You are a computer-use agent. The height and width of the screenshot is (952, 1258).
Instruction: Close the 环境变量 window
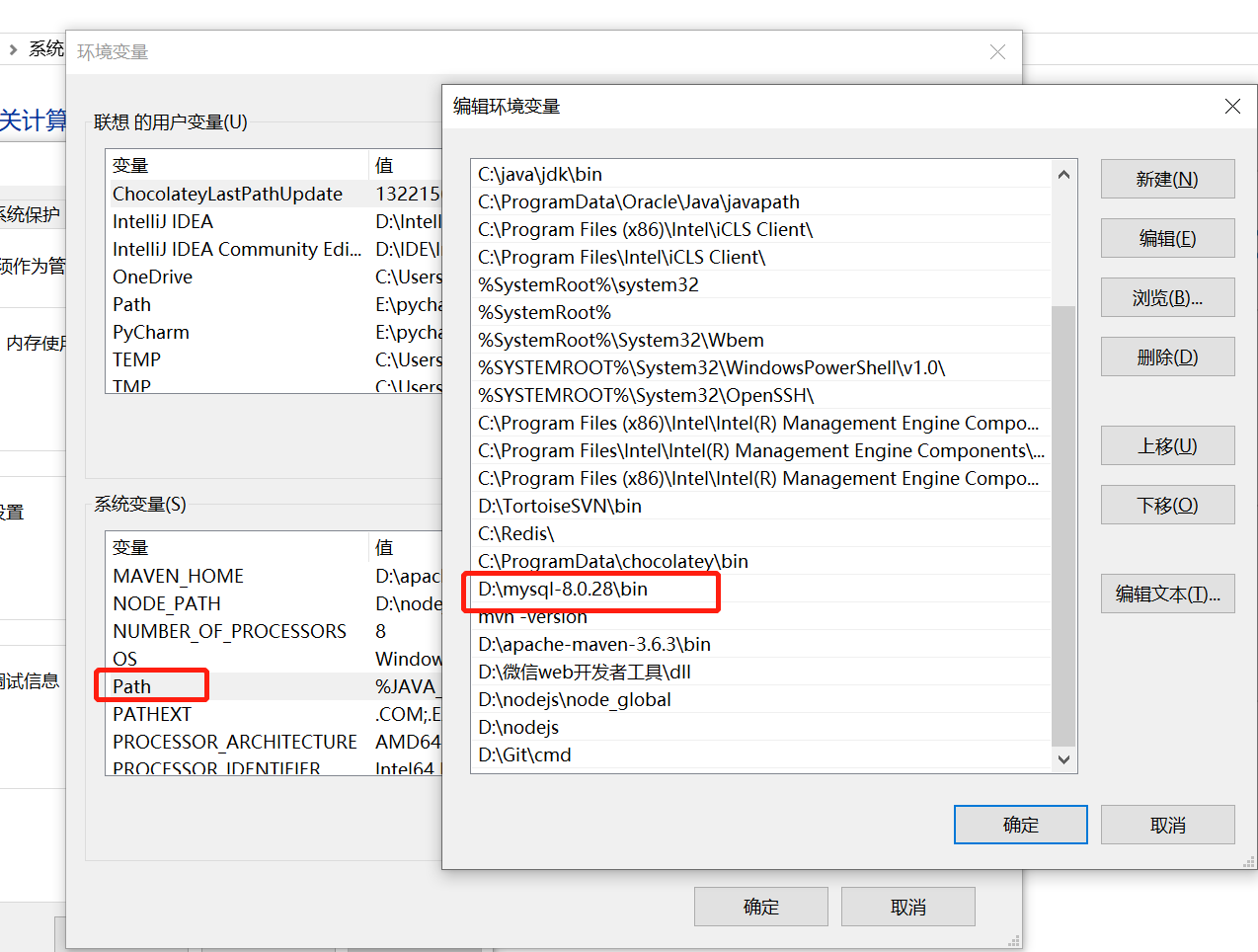click(x=997, y=51)
